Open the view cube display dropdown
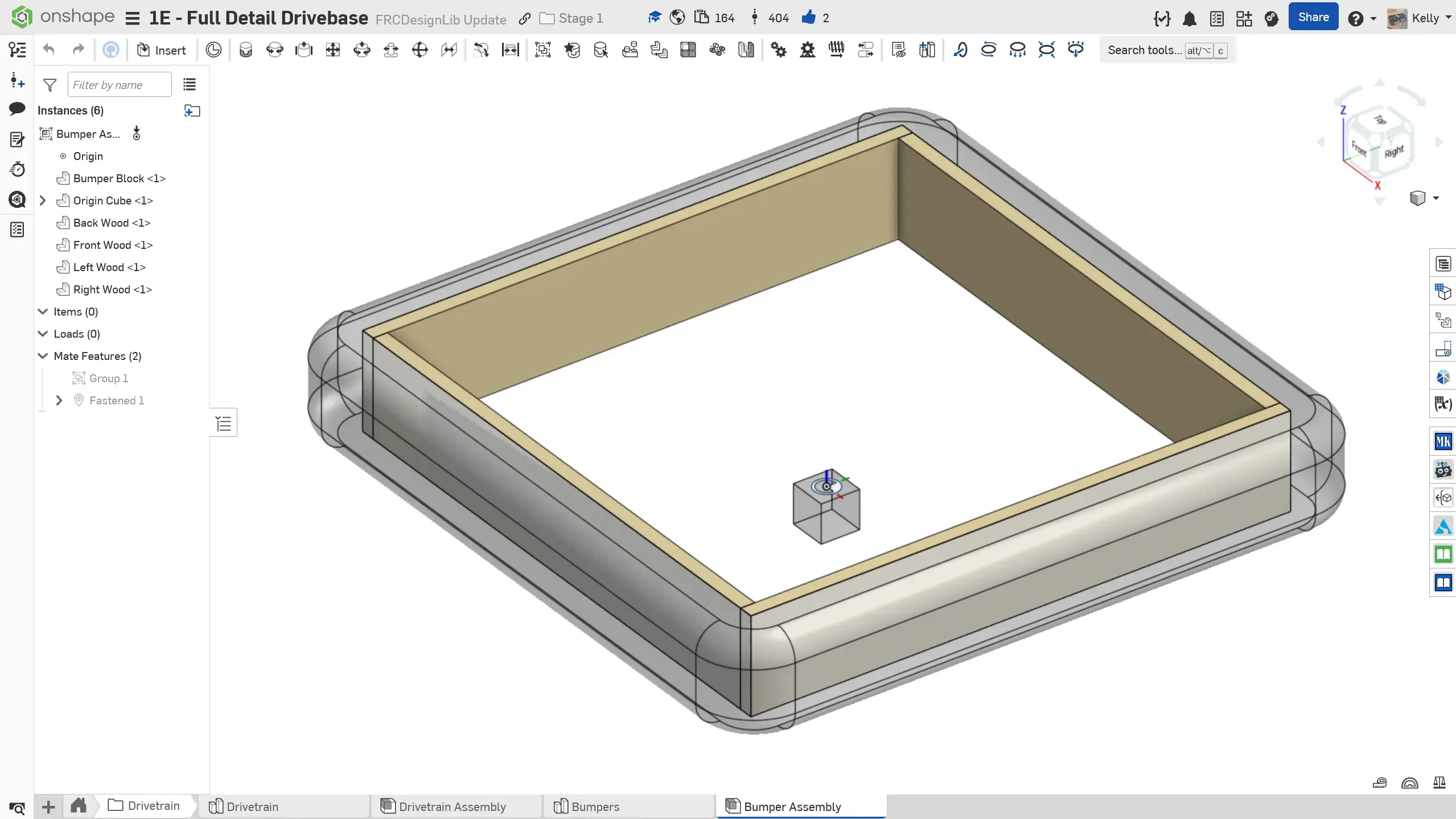 pos(1436,198)
